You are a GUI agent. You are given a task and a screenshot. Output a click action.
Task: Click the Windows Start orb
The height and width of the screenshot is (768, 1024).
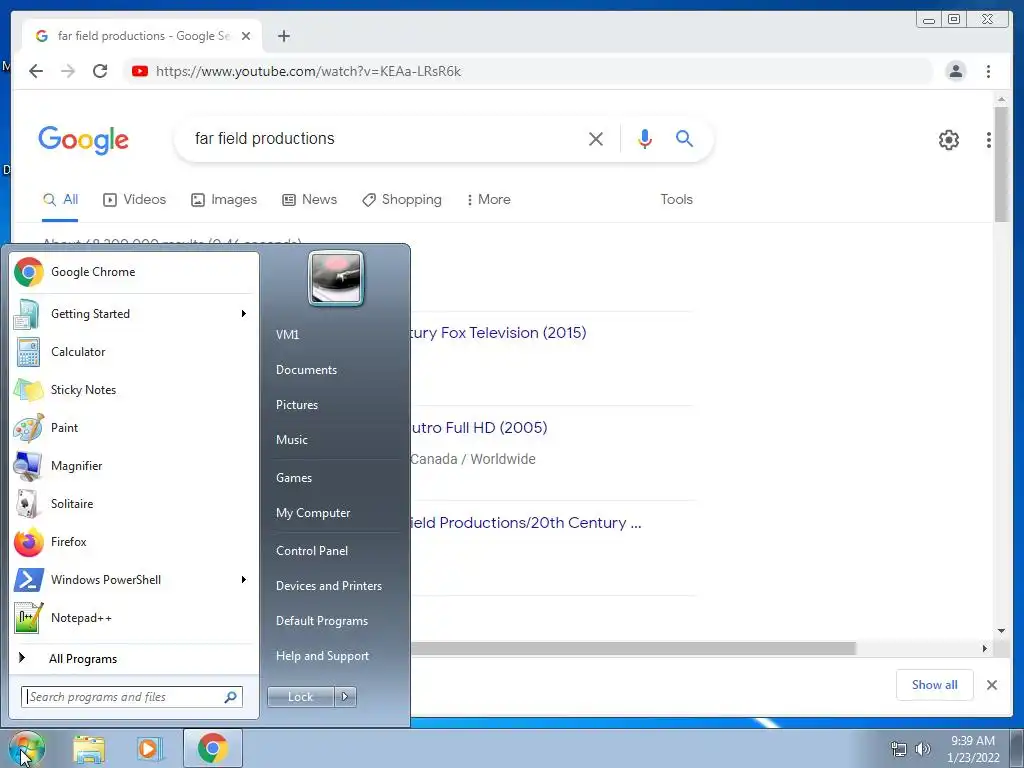click(26, 748)
